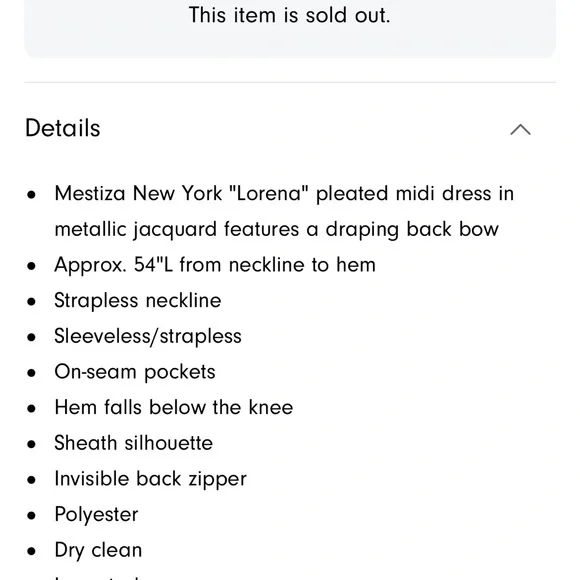Click the 'Strapless neckline' list item
The image size is (580, 580).
[138, 300]
